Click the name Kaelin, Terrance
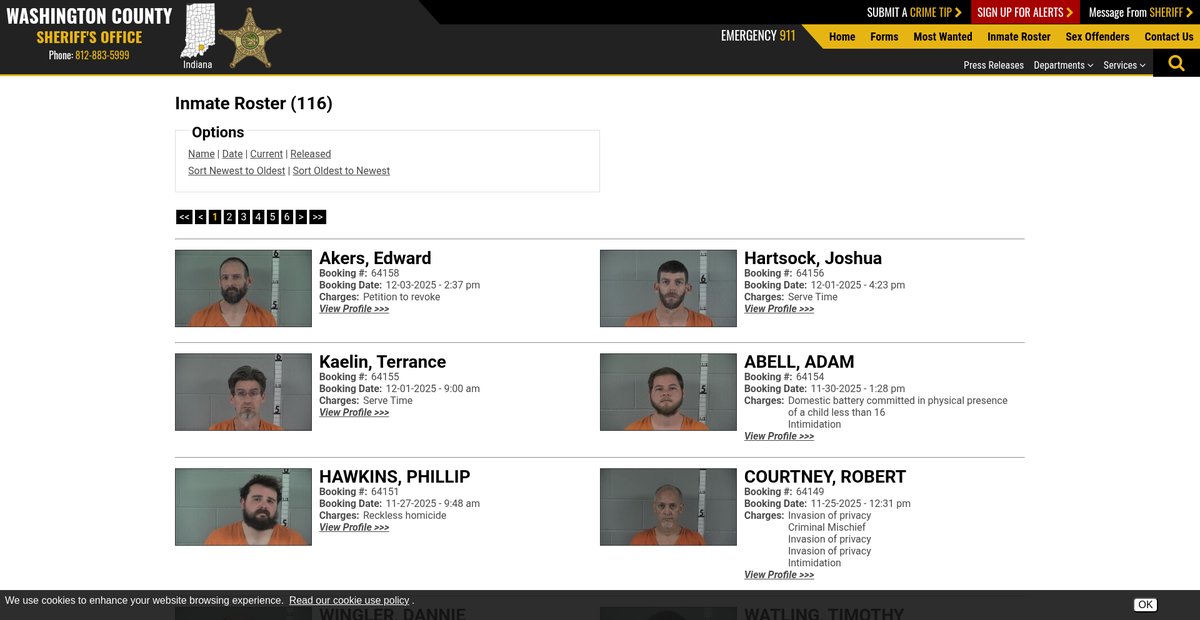1200x620 pixels. pos(382,362)
